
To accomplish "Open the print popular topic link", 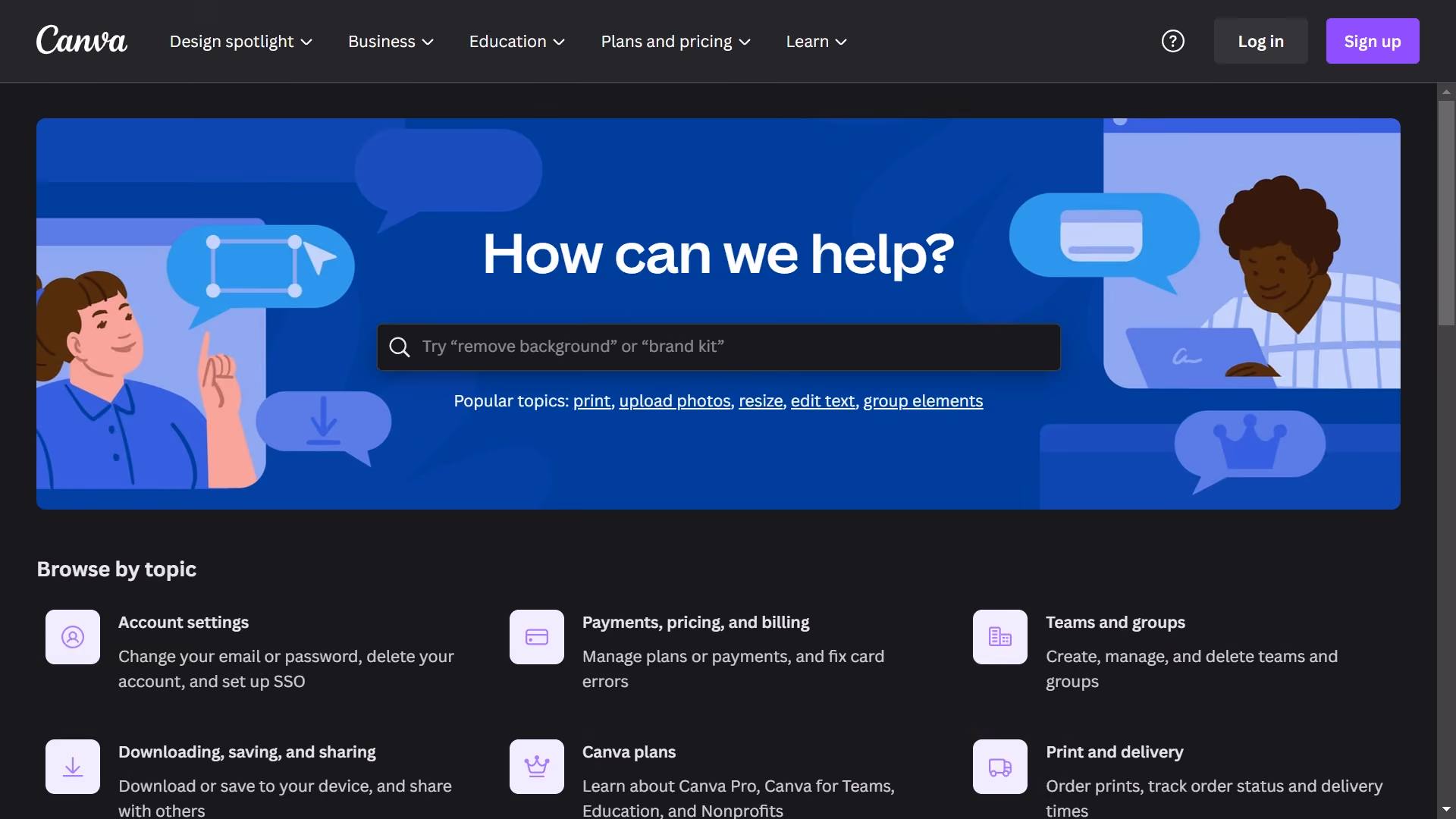I will tap(591, 401).
